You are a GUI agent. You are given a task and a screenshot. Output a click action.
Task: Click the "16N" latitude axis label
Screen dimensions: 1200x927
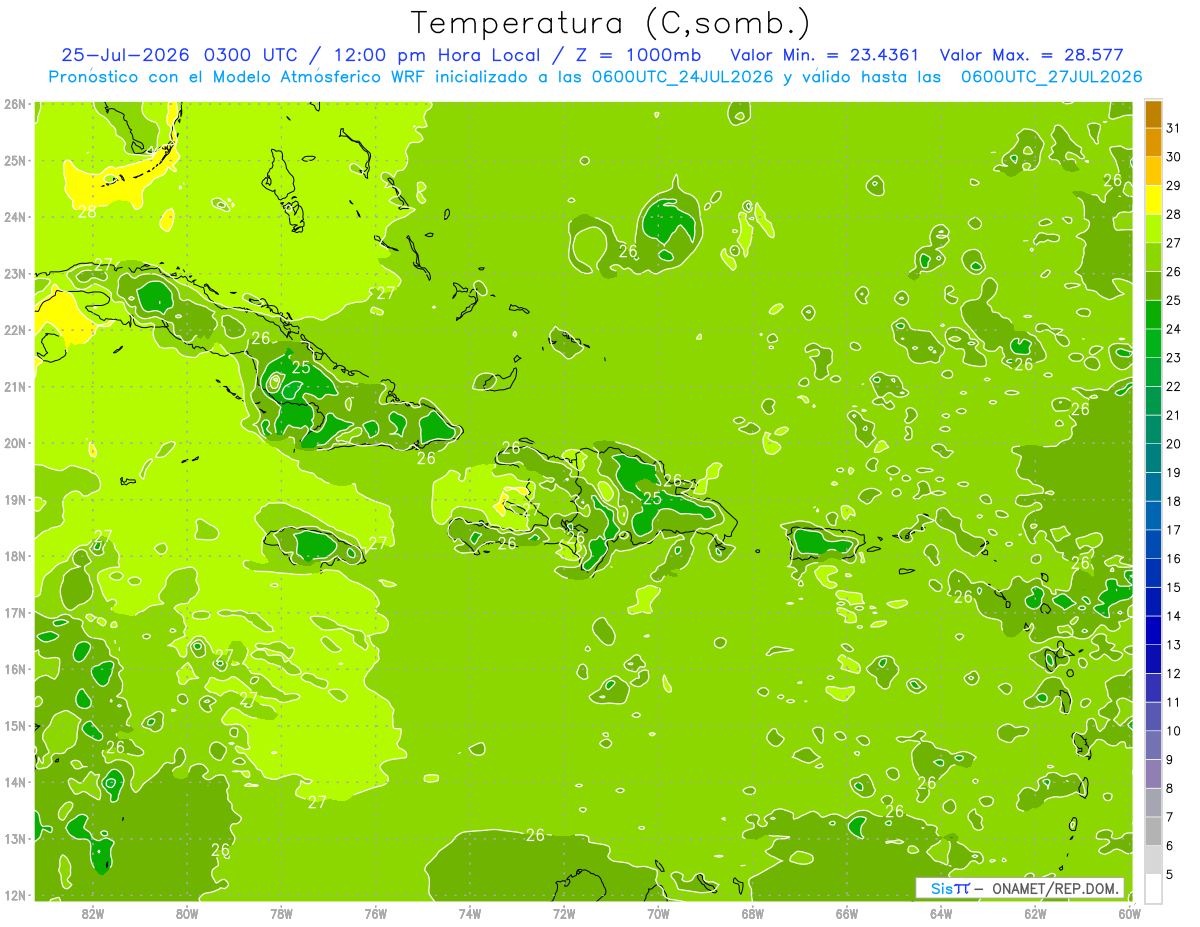point(14,669)
